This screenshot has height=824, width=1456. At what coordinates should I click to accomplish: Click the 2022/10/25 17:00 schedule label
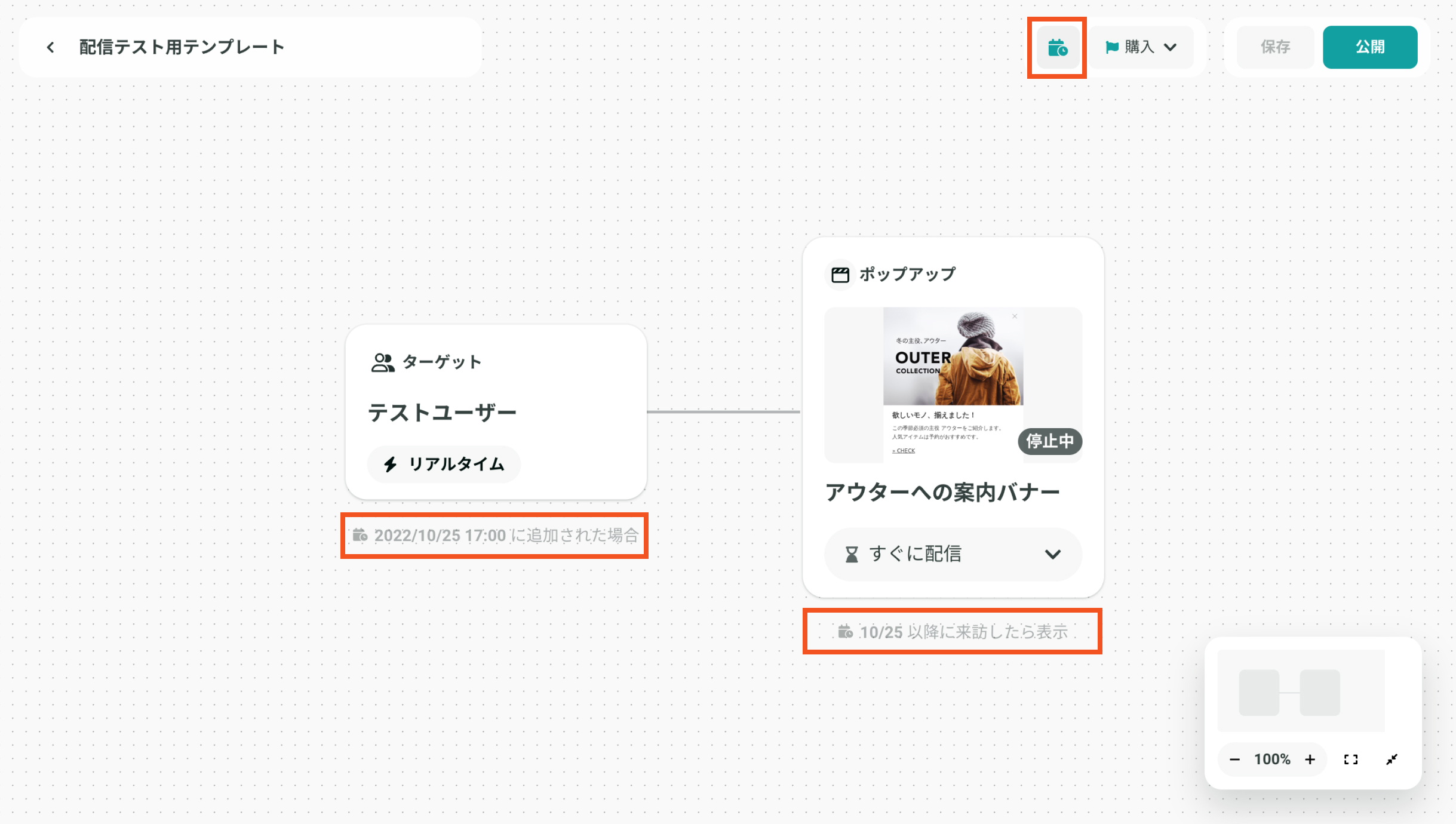click(496, 536)
